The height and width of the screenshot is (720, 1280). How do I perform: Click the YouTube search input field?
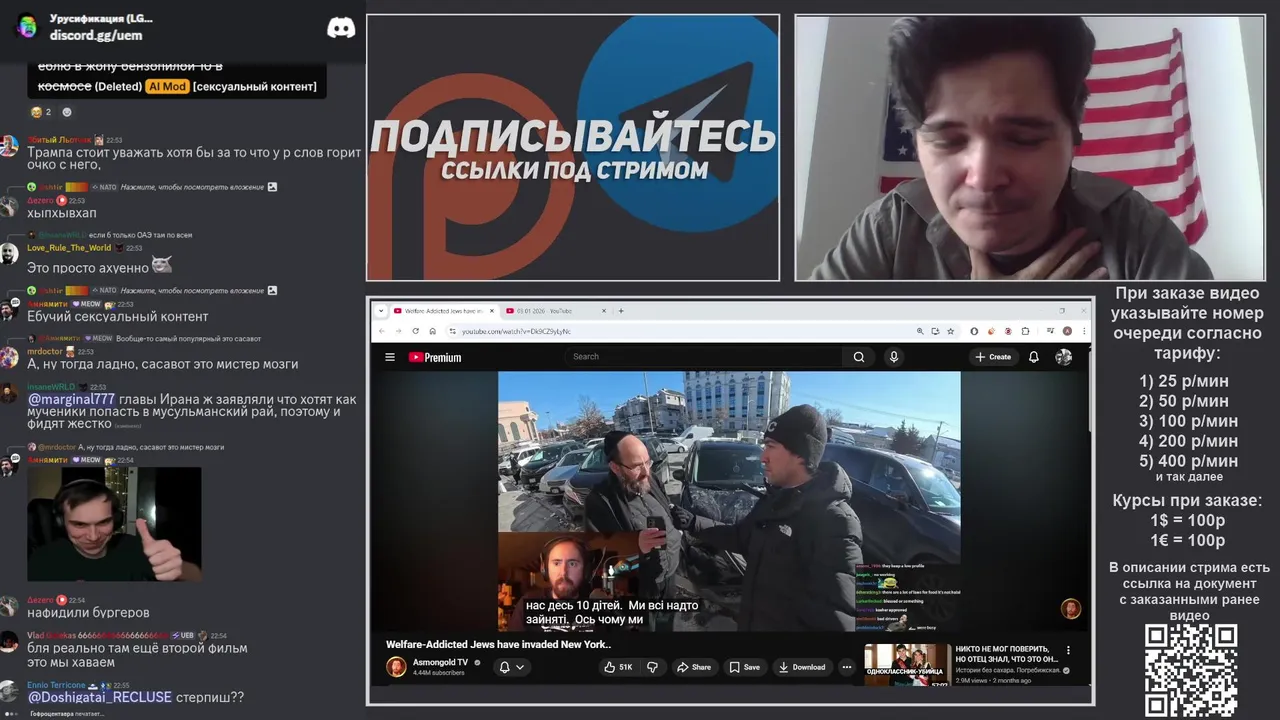point(705,357)
